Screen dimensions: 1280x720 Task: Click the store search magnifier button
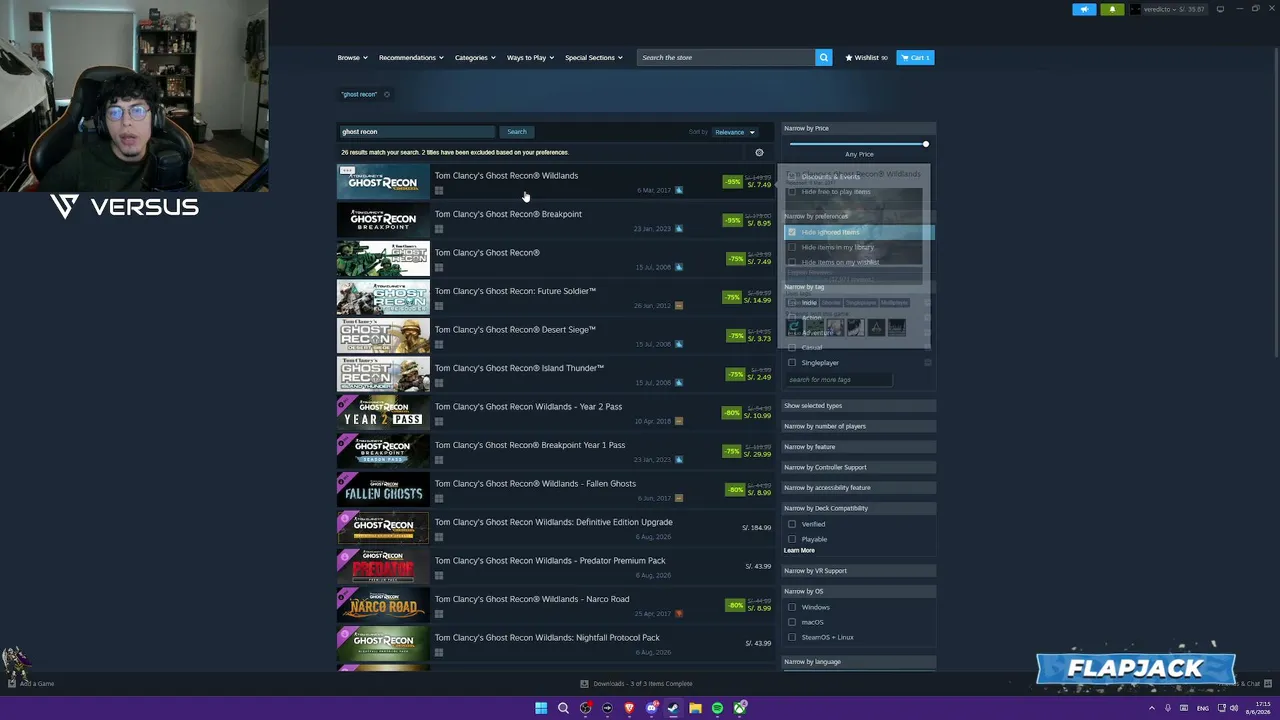point(824,57)
